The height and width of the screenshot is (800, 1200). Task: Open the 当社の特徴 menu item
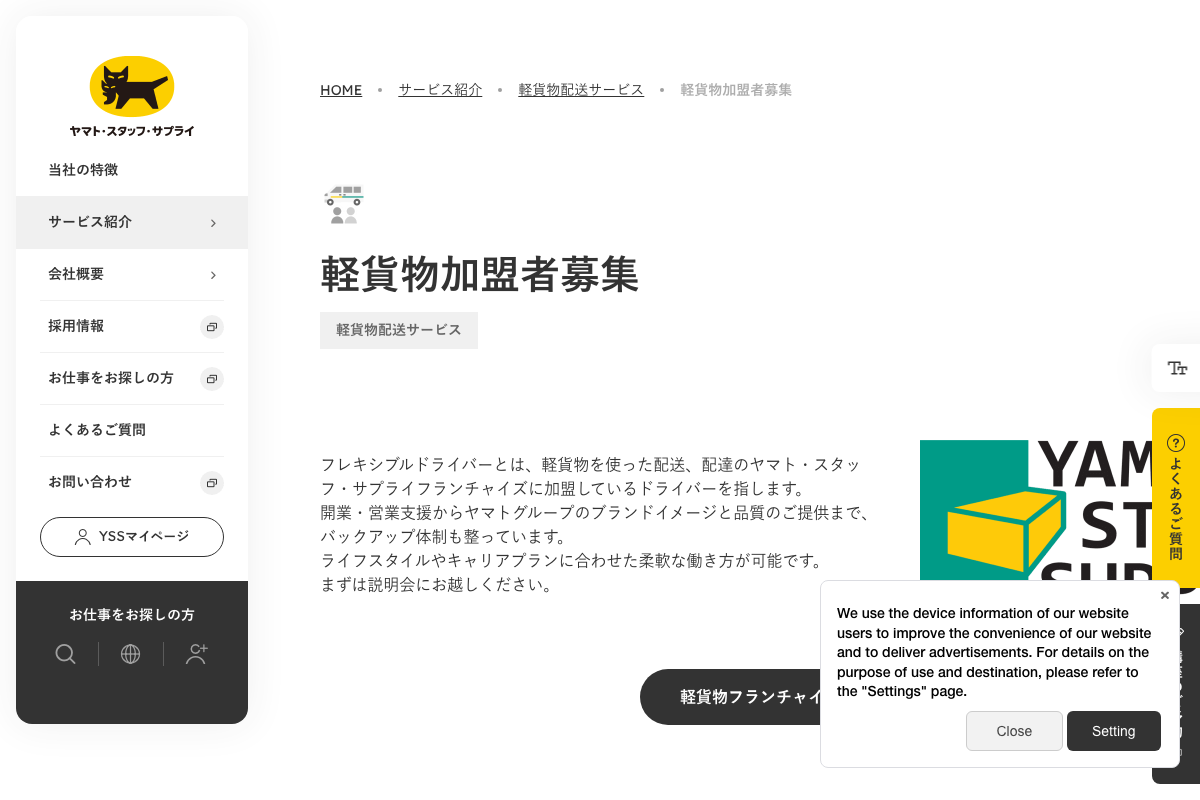pyautogui.click(x=132, y=170)
